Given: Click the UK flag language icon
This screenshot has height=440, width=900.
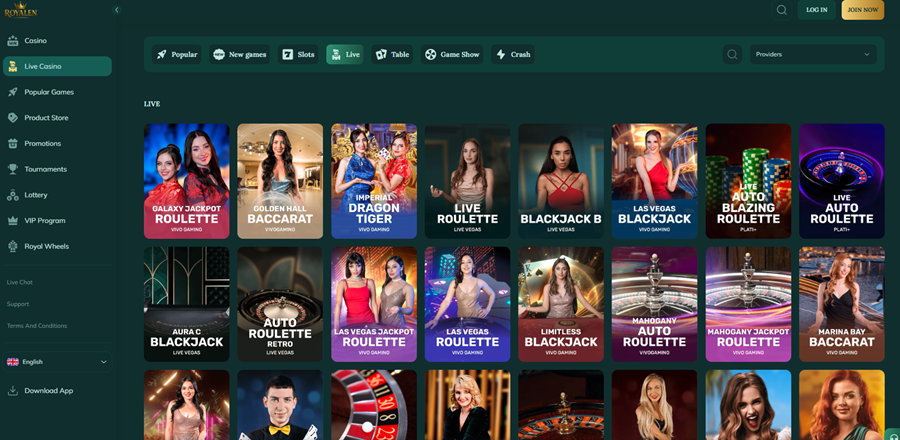Looking at the screenshot, I should coord(13,362).
